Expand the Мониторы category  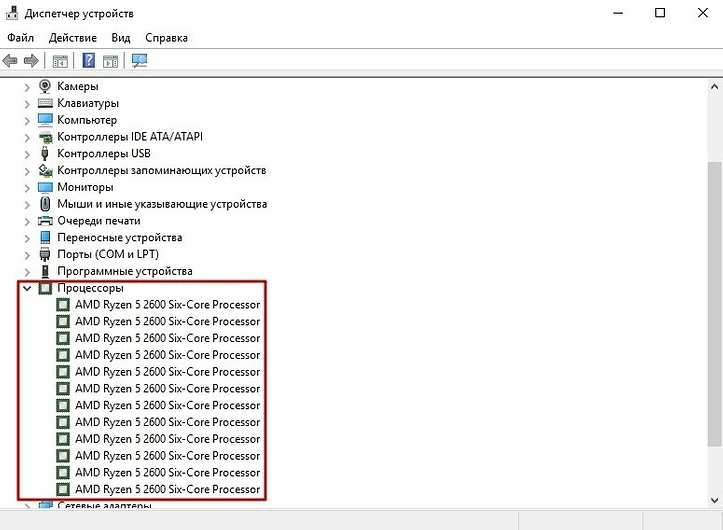pos(27,187)
